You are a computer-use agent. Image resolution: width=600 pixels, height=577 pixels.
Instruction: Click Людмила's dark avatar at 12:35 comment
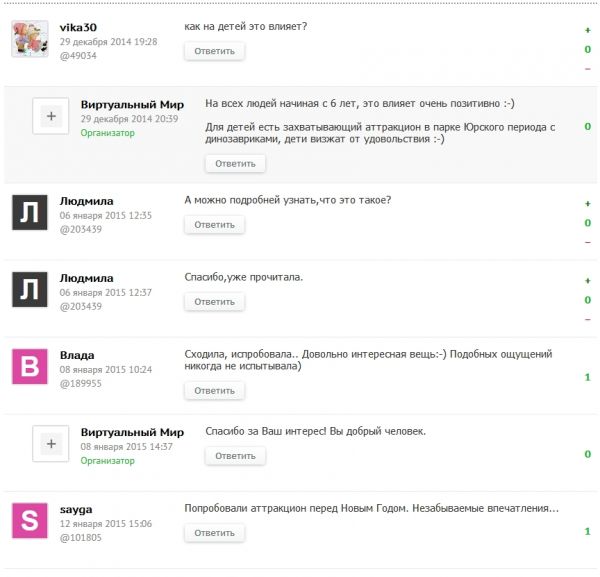[x=30, y=212]
